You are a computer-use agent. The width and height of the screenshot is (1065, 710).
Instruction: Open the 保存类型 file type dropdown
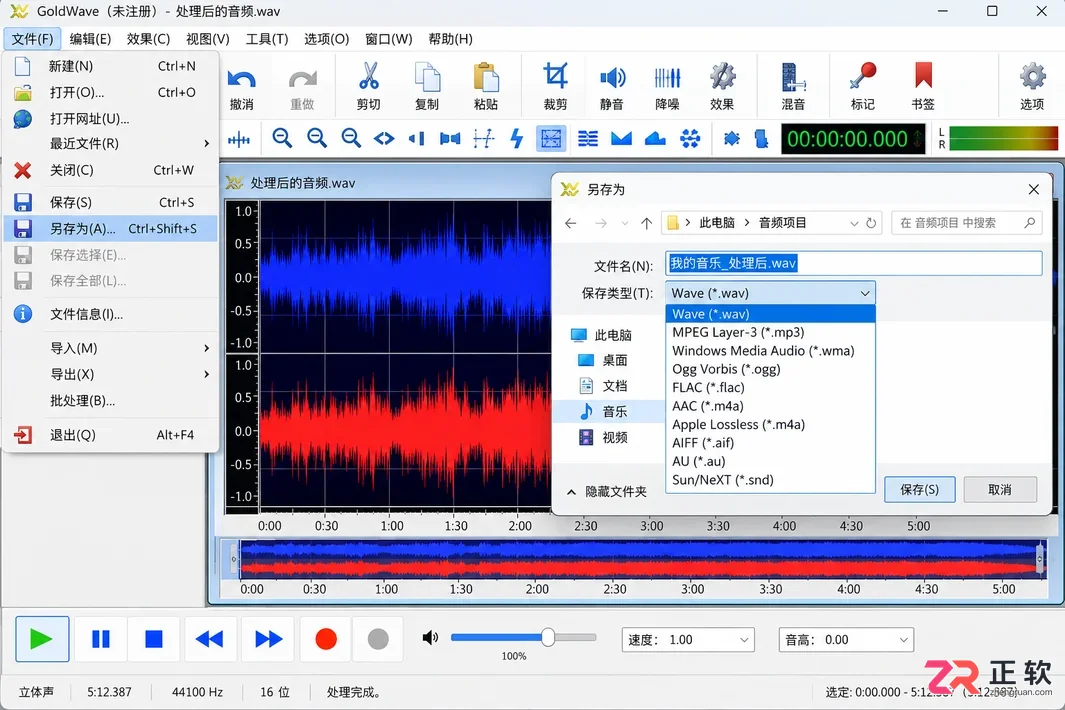[770, 293]
